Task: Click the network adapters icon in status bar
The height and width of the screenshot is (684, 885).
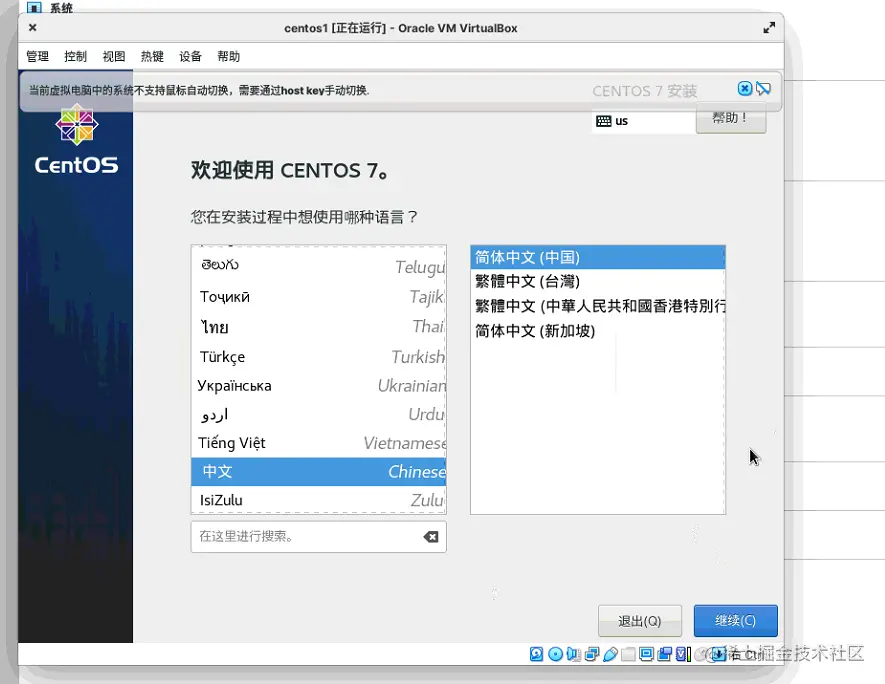Action: coord(592,654)
